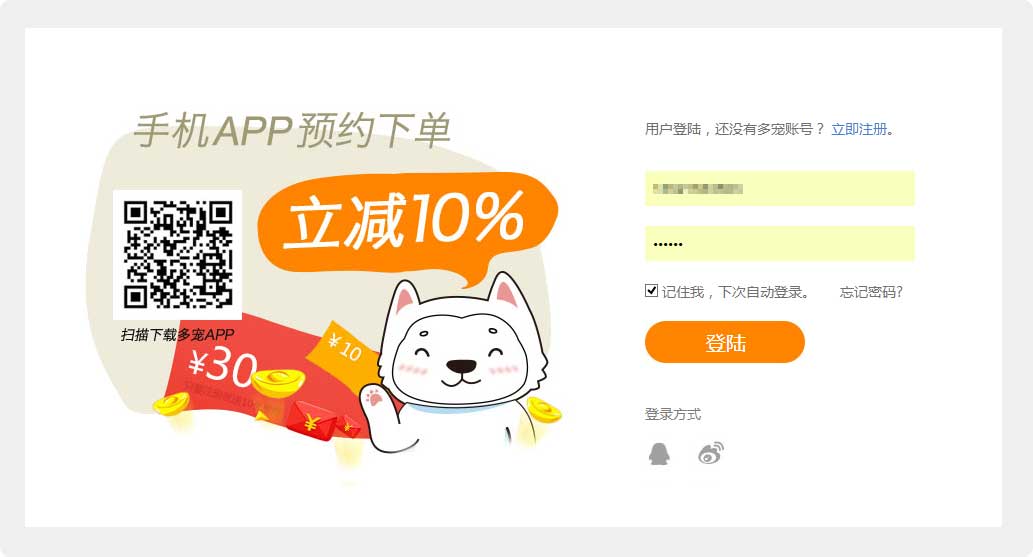Click the 手机APP预约下单 heading
The width and height of the screenshot is (1033, 557).
292,131
